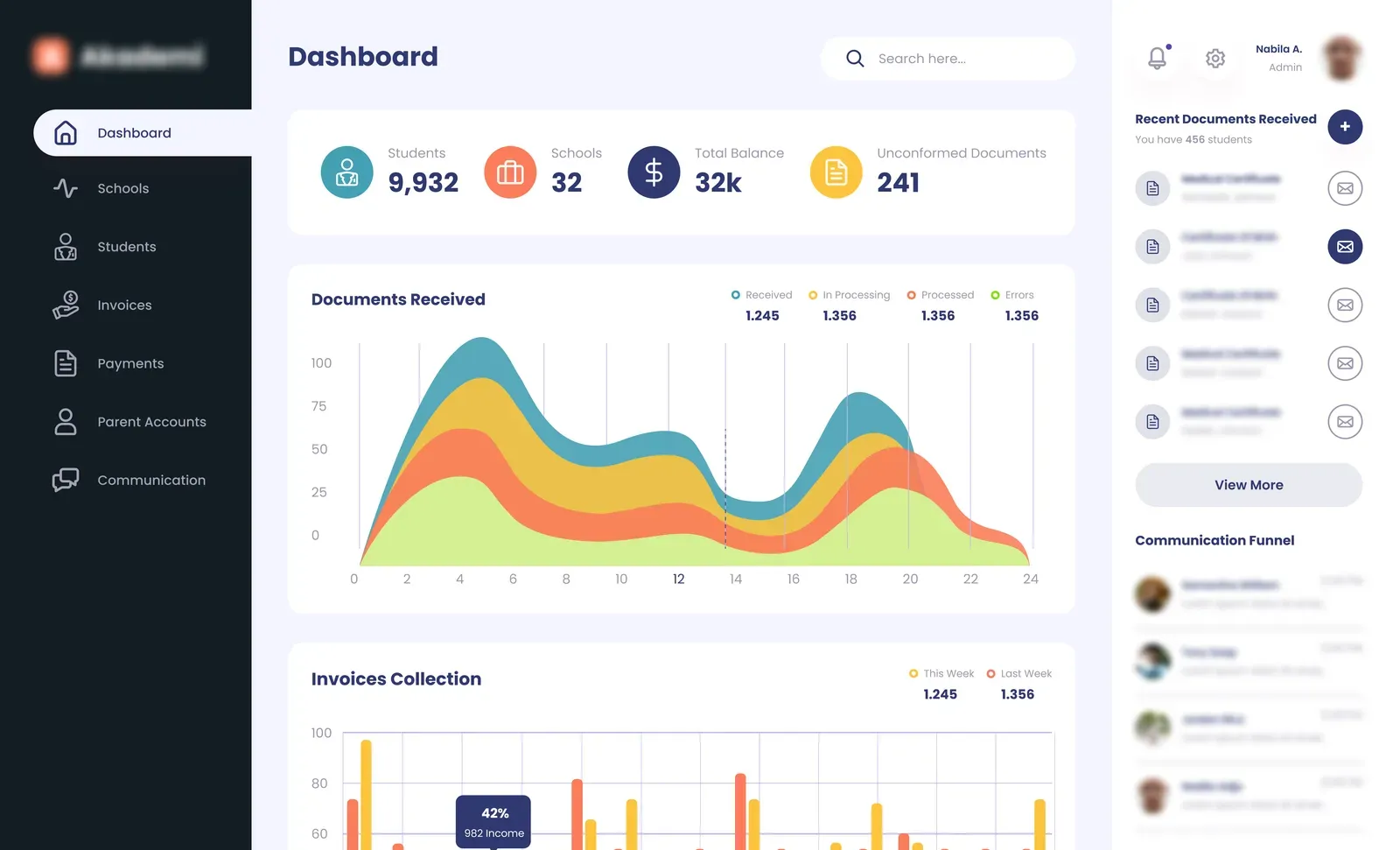Click the highlighted dark mail icon

[1345, 247]
